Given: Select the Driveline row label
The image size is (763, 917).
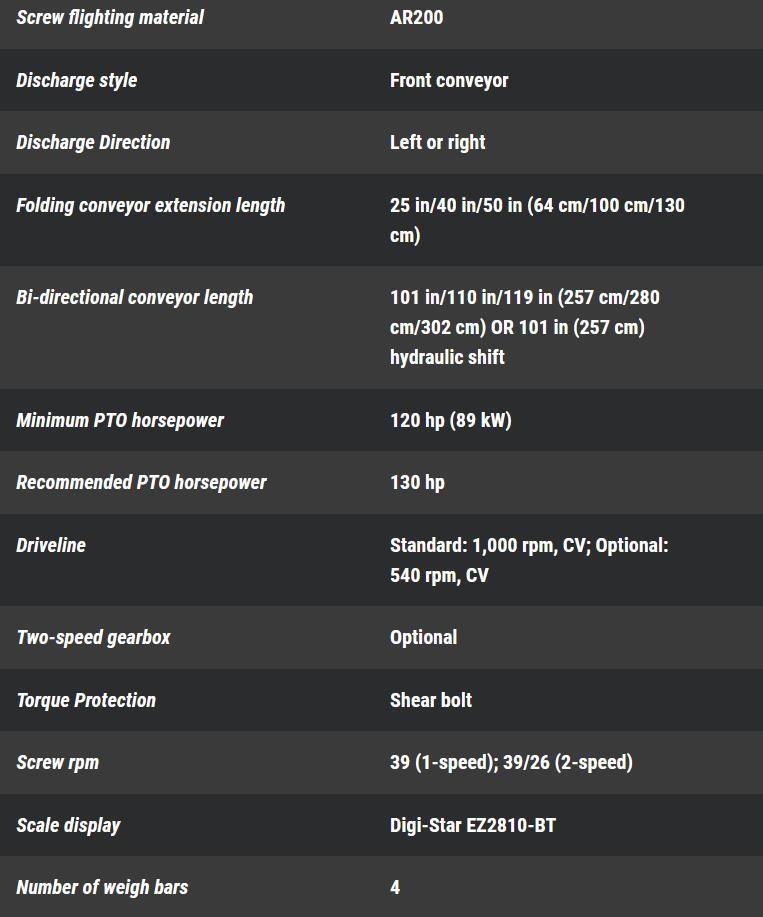Looking at the screenshot, I should tap(51, 545).
